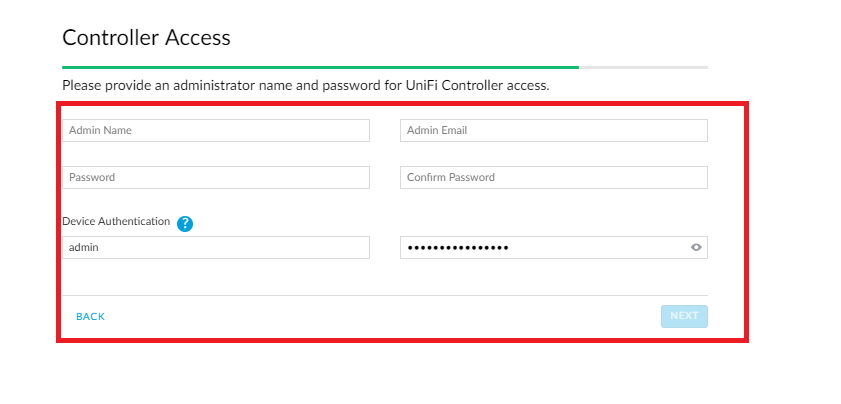Reveal device password with the eye icon

[x=696, y=247]
